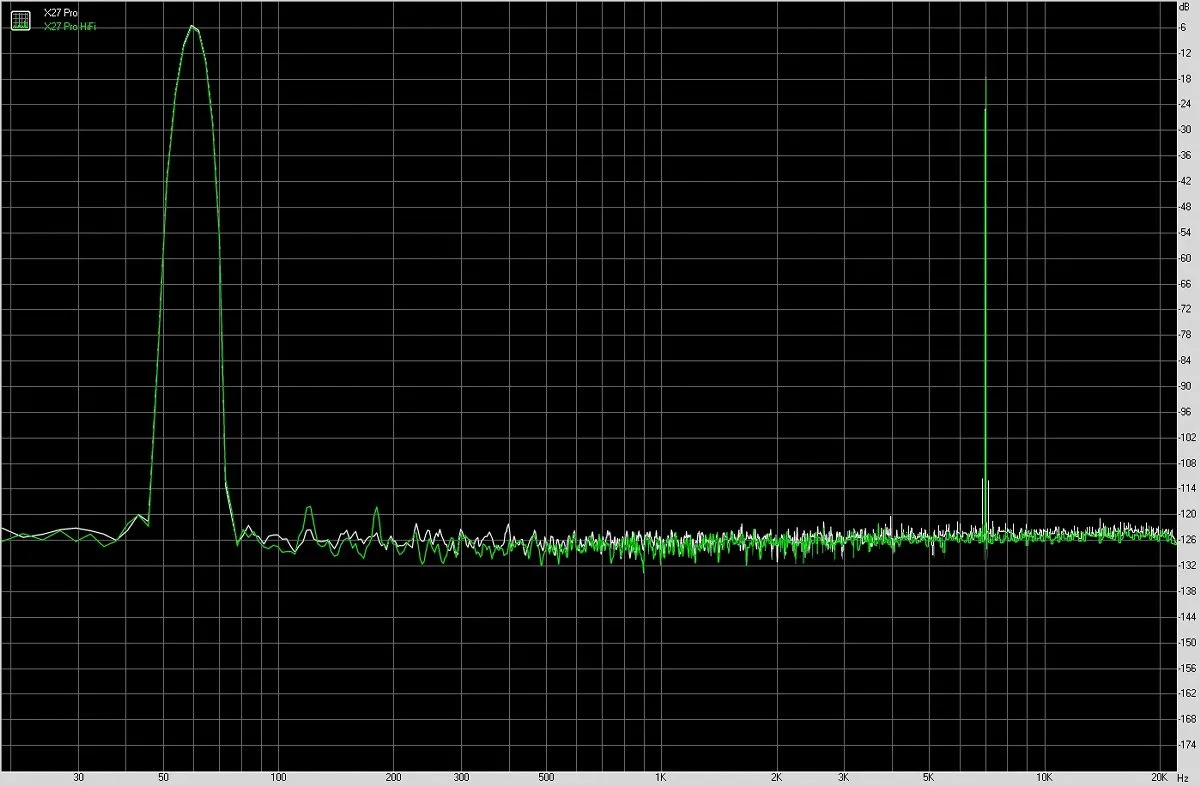This screenshot has height=786, width=1200.
Task: Click the "200" frequency axis label
Action: coord(394,777)
